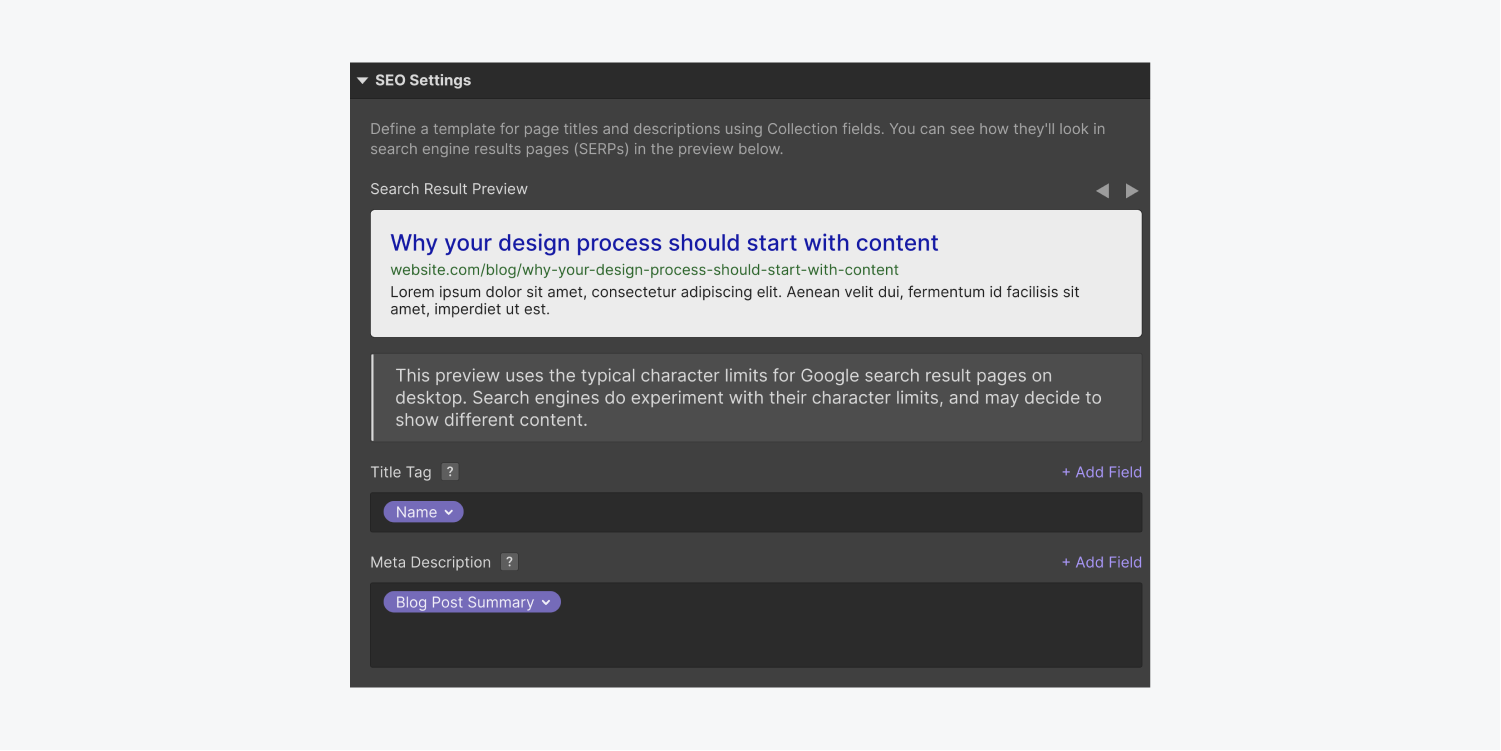Click the chevron on Blog Post Summary pill
This screenshot has width=1501, height=751.
(546, 601)
